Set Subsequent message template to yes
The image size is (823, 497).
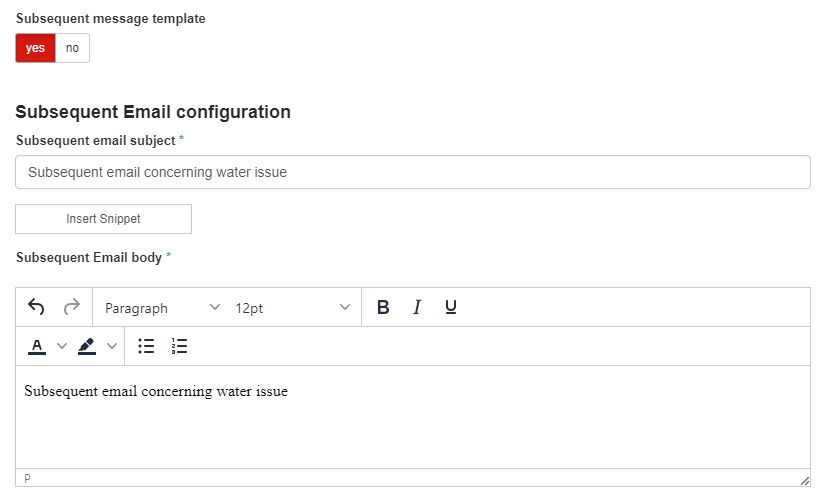35,48
